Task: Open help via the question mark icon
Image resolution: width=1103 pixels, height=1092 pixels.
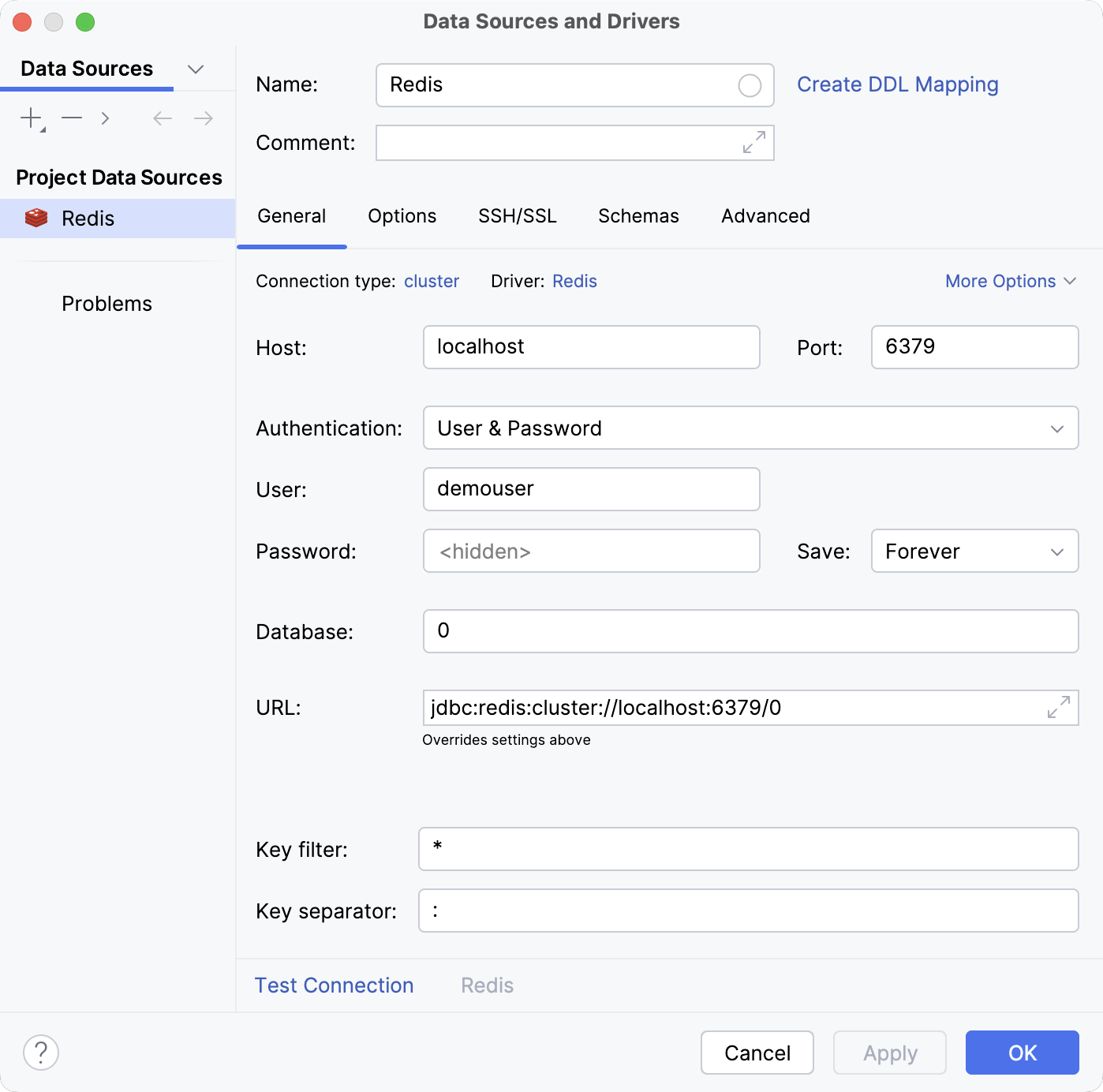Action: (41, 1052)
